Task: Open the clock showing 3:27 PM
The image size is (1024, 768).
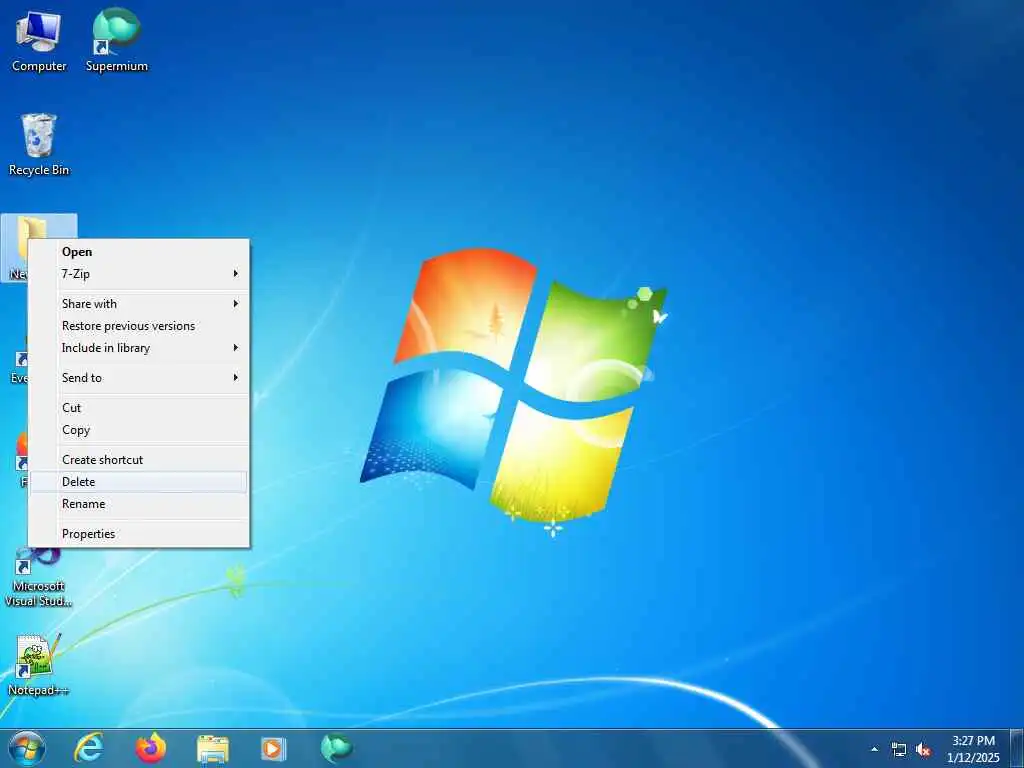Action: (973, 748)
